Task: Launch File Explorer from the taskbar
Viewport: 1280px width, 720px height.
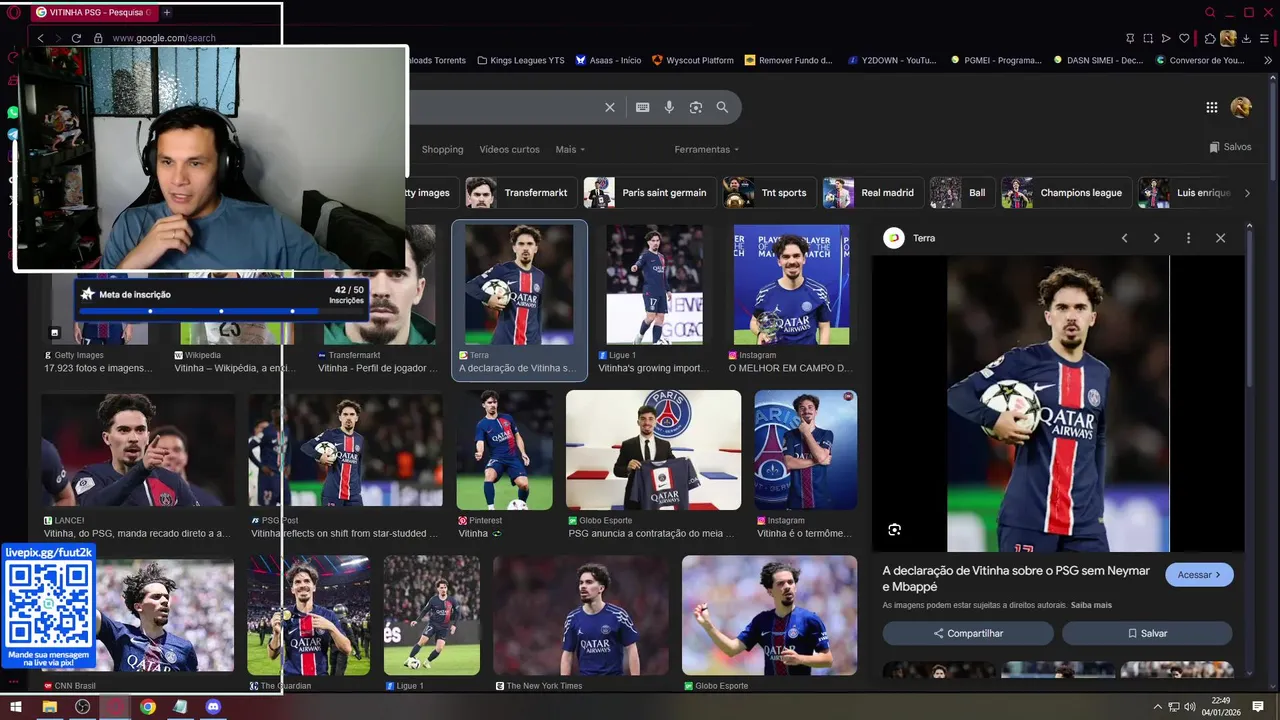Action: tap(49, 707)
